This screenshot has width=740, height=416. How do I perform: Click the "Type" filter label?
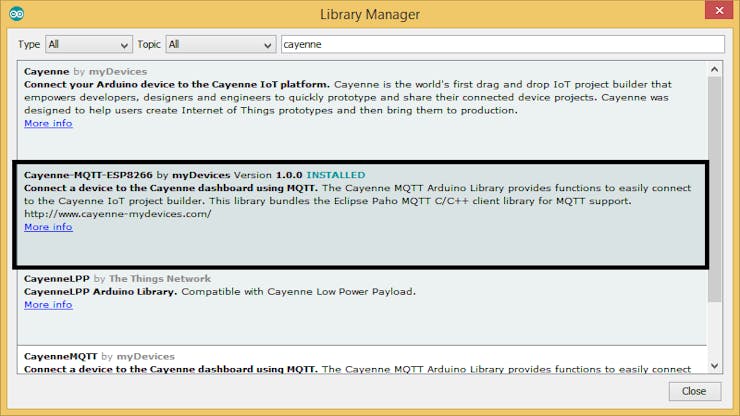click(x=29, y=44)
